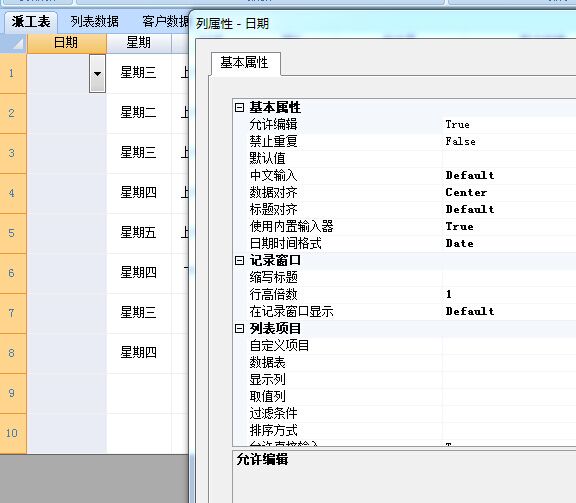Select the 日期时间格式 property row
Viewport: 576px width, 503px height.
tap(411, 243)
